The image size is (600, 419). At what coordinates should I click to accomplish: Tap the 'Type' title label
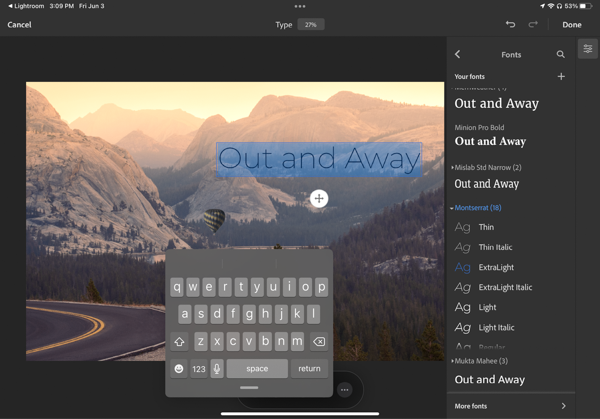[x=284, y=25]
